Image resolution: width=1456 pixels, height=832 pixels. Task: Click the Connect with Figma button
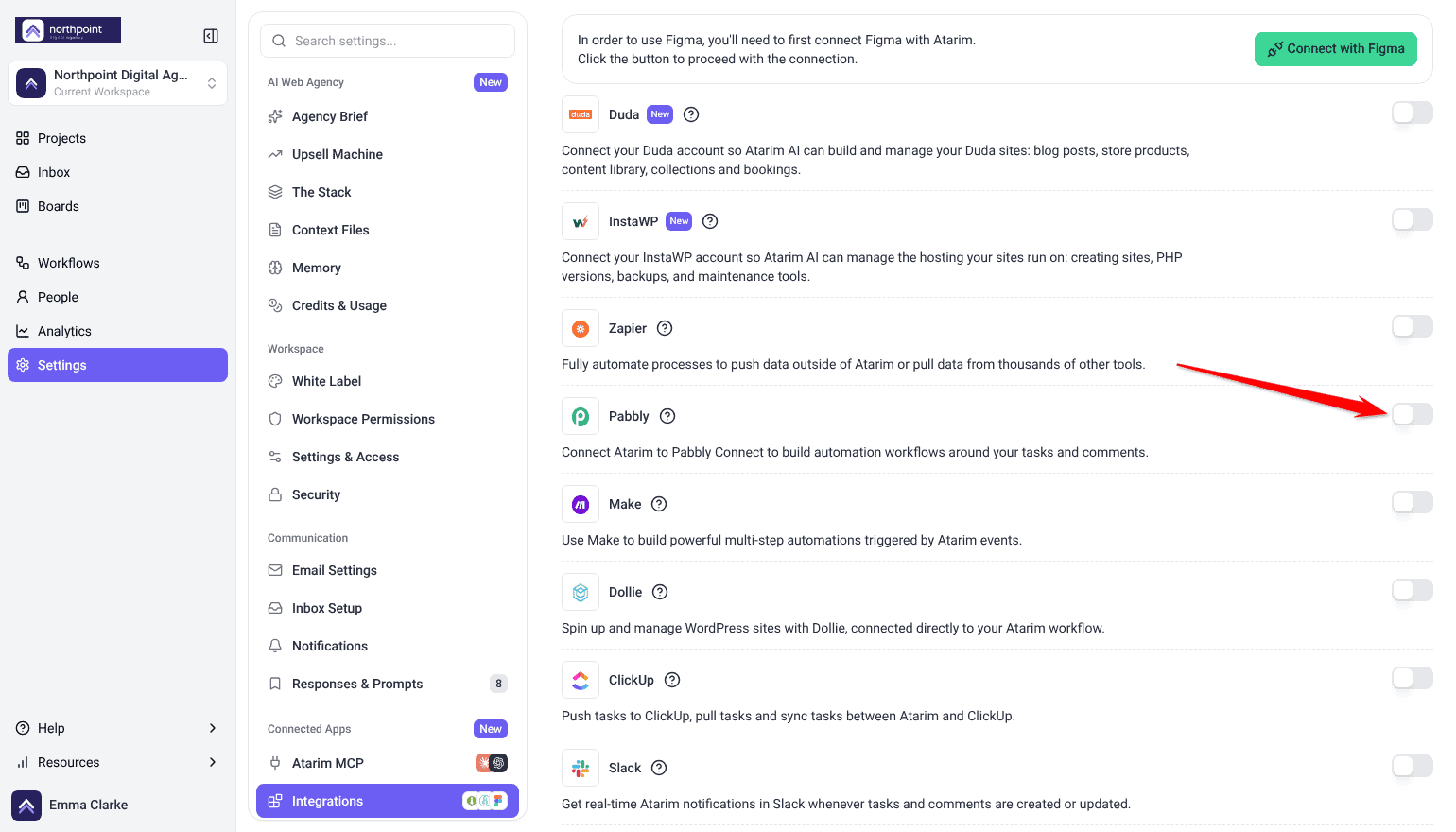tap(1335, 49)
